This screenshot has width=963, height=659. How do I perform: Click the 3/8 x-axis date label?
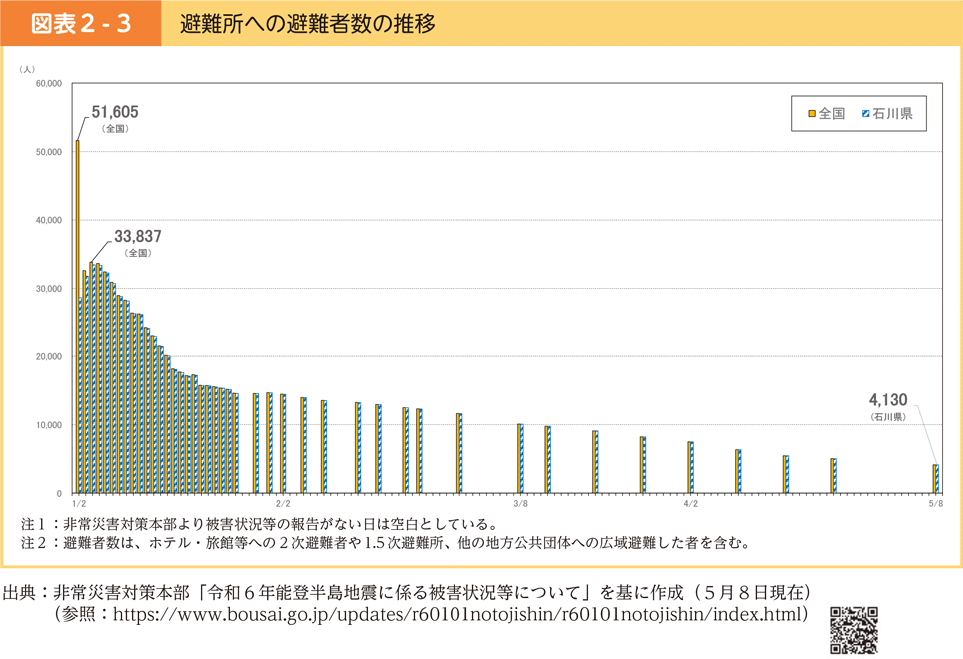click(x=520, y=504)
